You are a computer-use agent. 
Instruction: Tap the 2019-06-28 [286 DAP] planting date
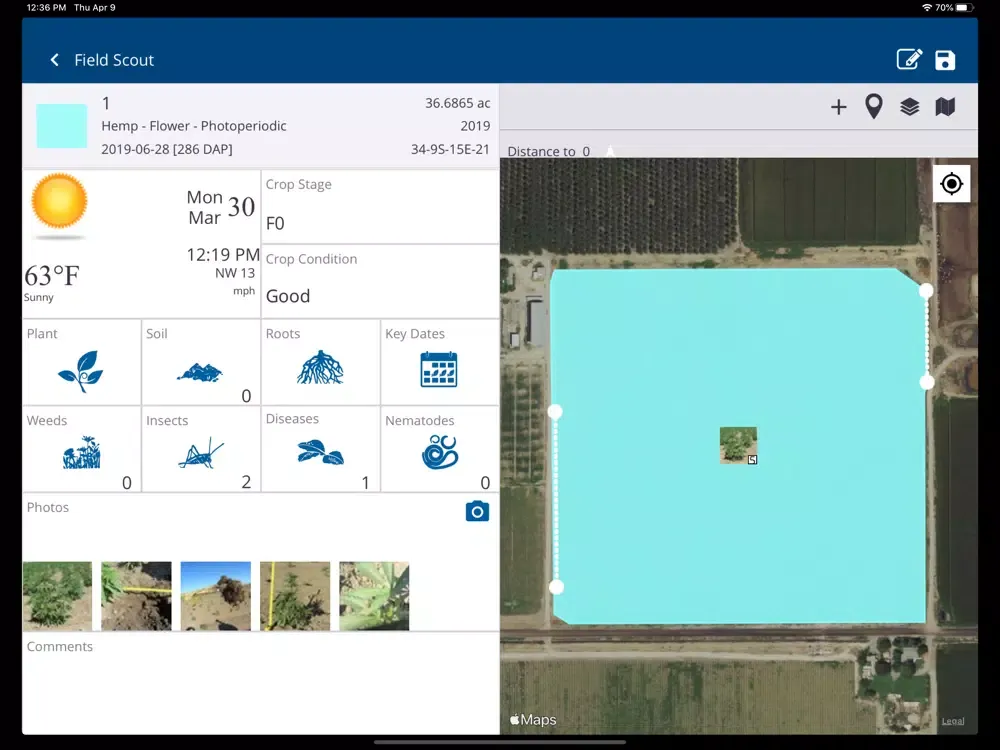coord(167,149)
